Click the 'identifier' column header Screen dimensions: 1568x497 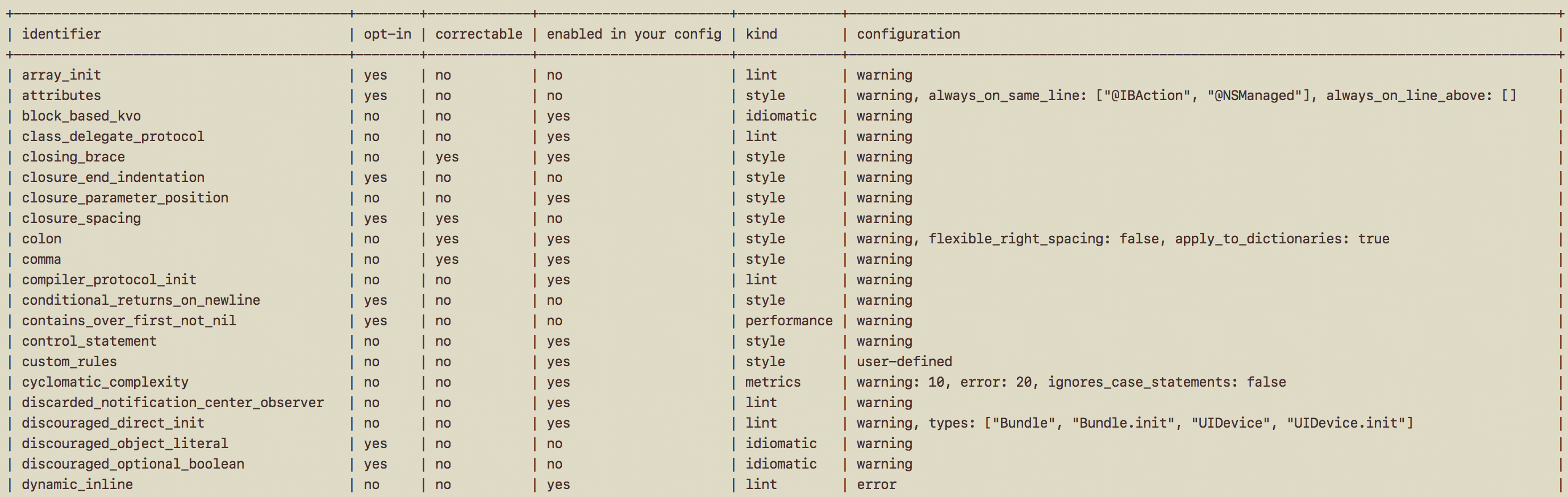61,34
